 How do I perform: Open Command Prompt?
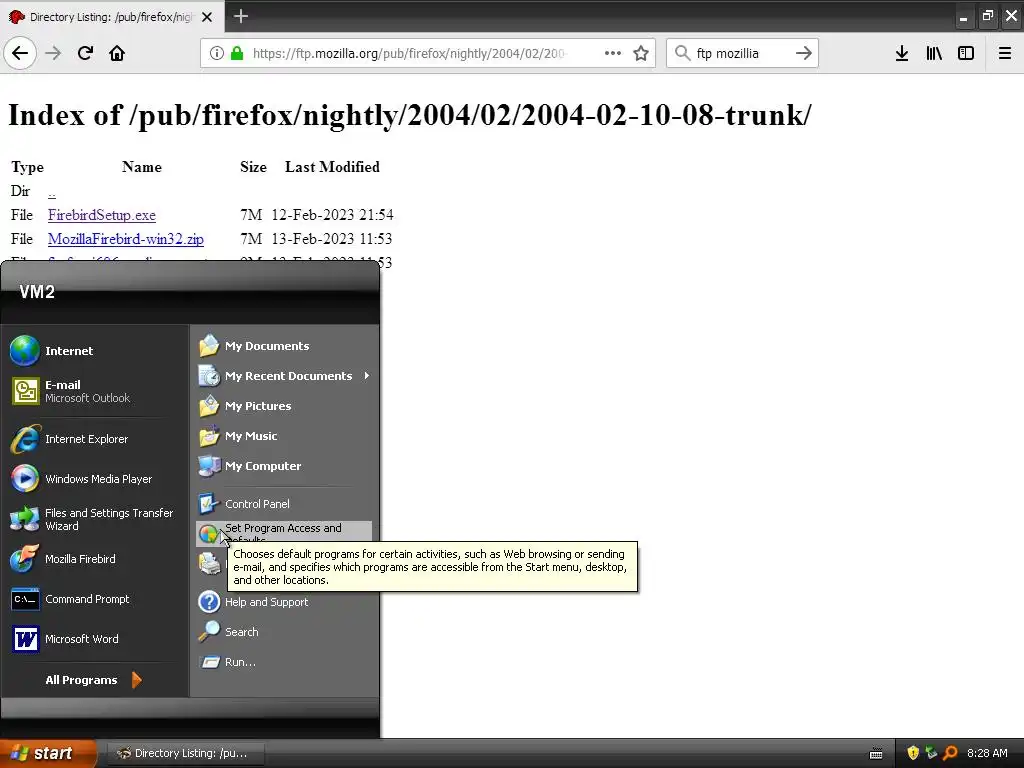pyautogui.click(x=95, y=599)
